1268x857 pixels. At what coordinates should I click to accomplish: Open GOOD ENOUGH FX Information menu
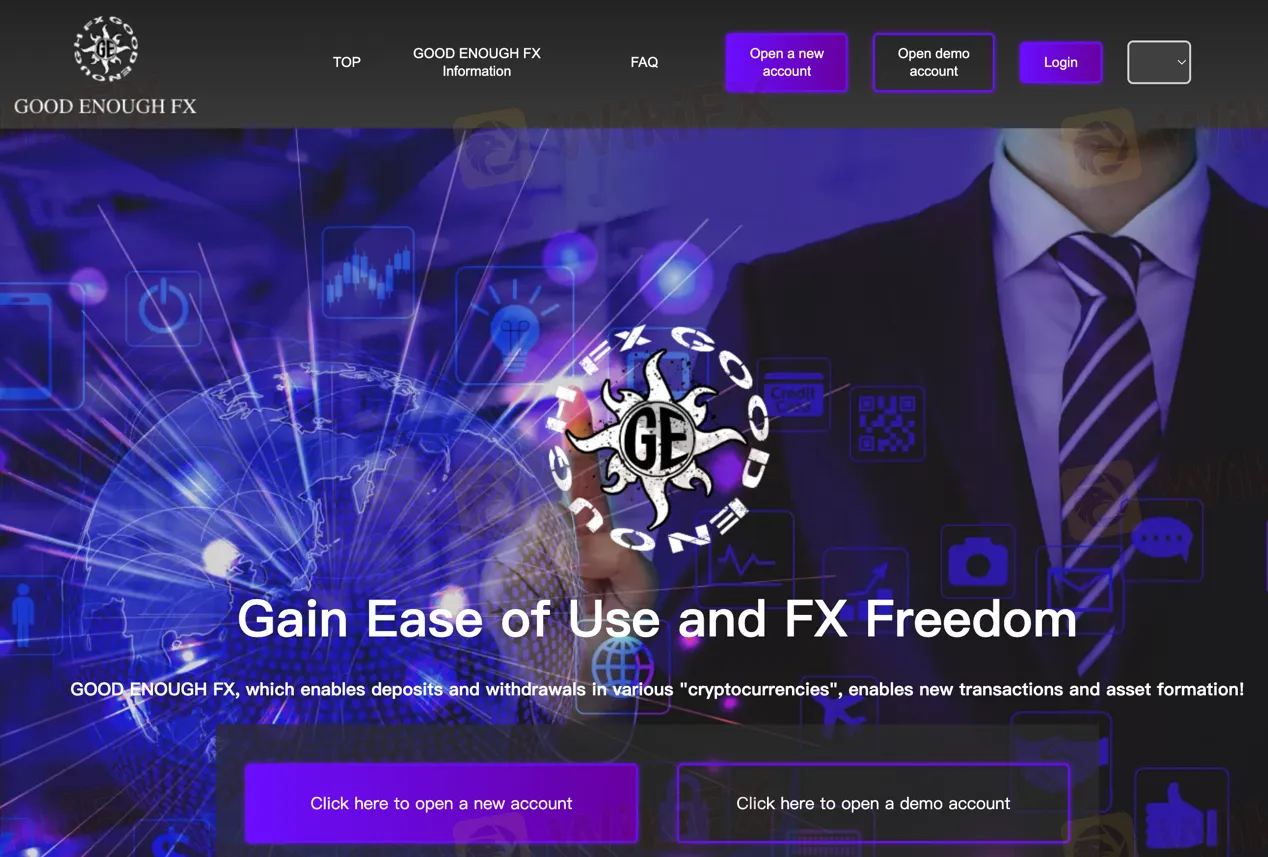point(477,62)
